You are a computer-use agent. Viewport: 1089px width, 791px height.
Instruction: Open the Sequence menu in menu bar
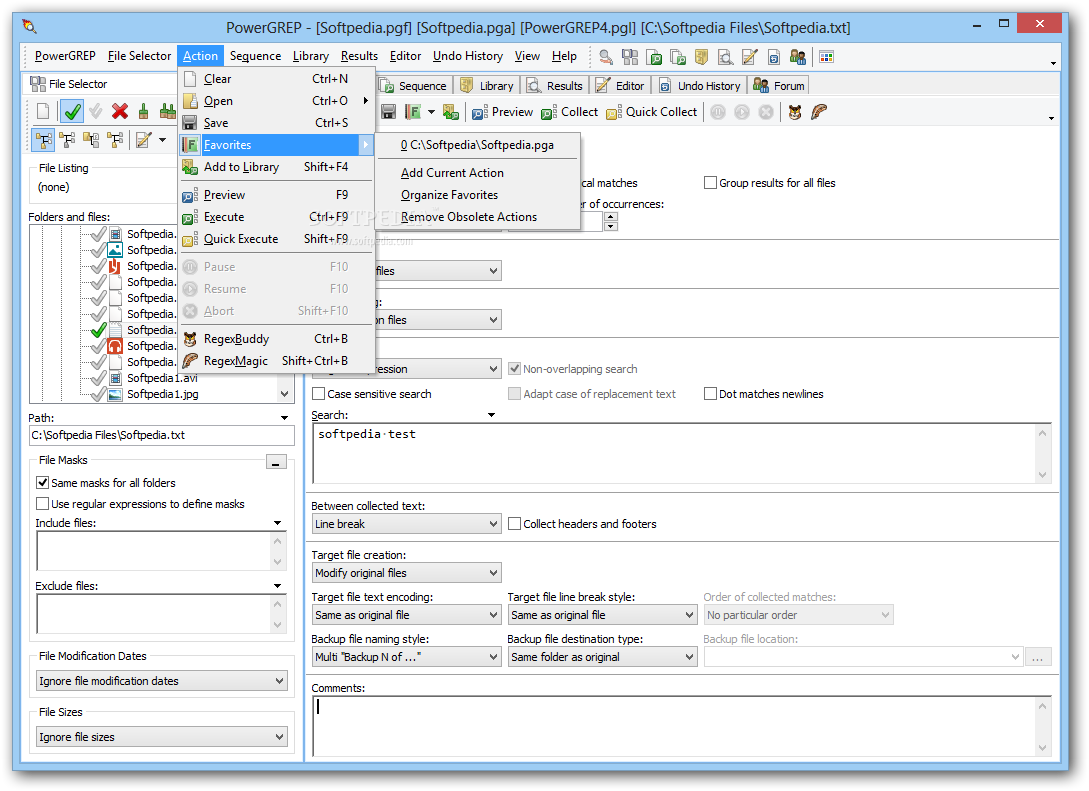[255, 56]
